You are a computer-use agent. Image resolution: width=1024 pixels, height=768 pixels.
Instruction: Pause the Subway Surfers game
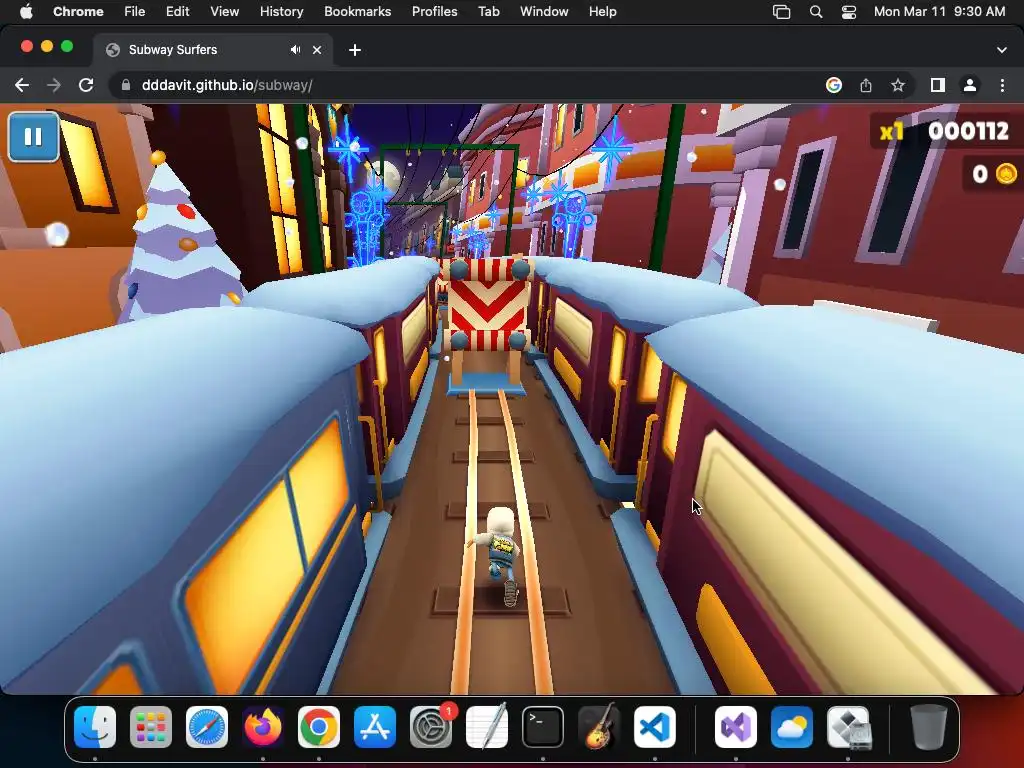[33, 137]
